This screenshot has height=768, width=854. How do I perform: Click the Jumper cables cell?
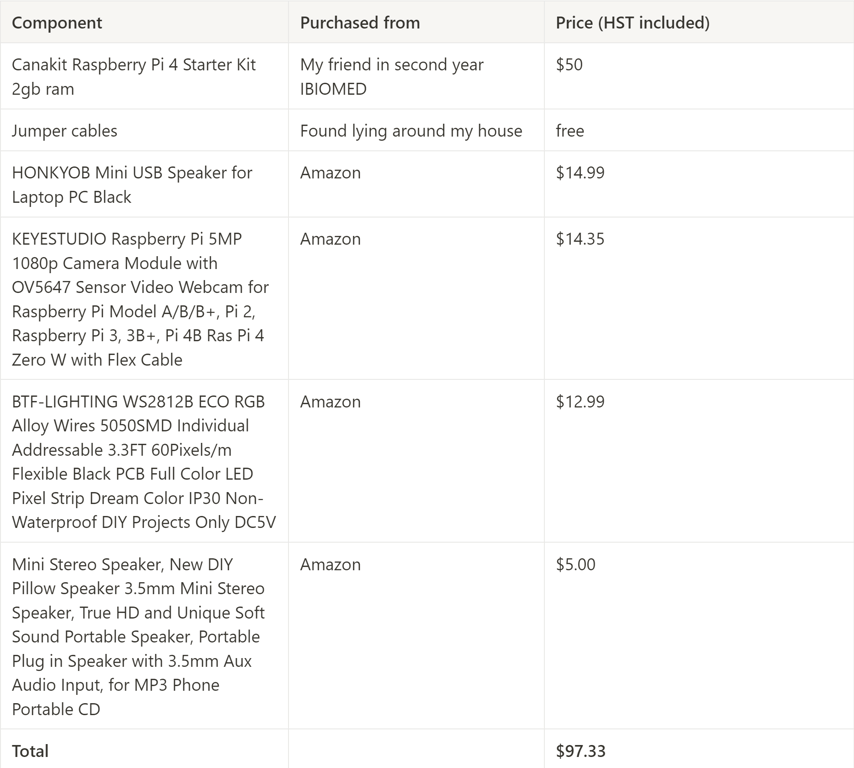(65, 131)
